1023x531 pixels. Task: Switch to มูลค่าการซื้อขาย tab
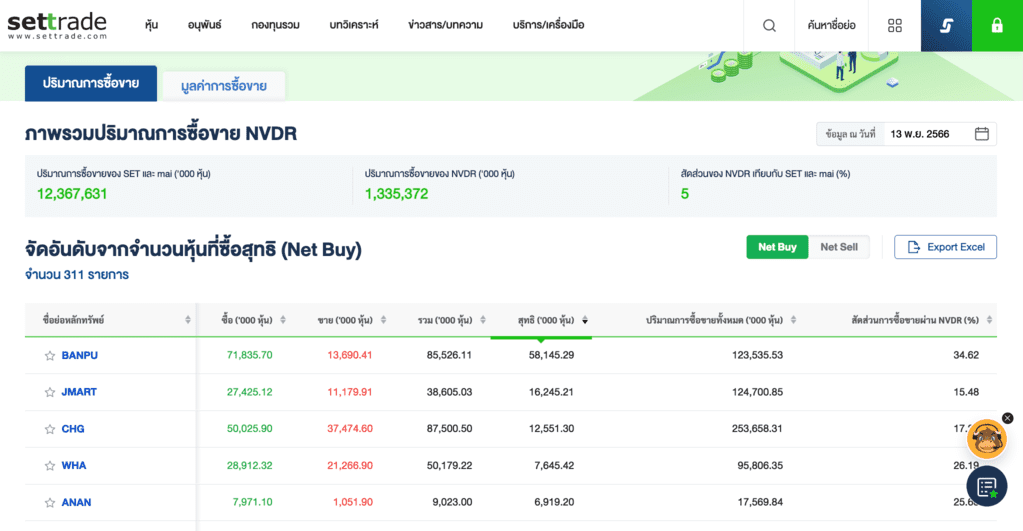tap(224, 86)
